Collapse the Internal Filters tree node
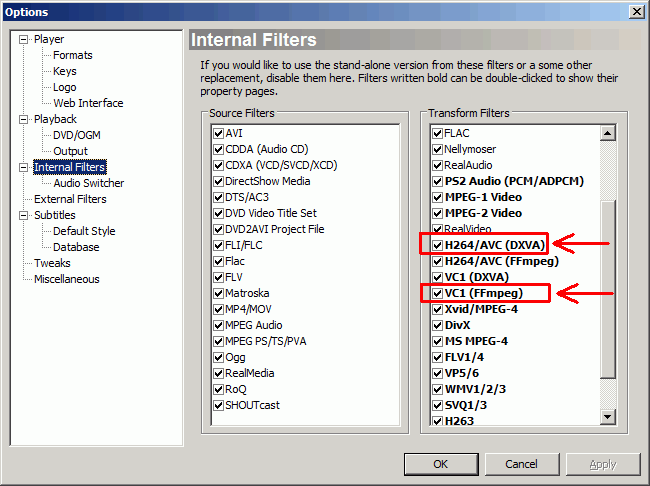The image size is (650, 486). 24,168
